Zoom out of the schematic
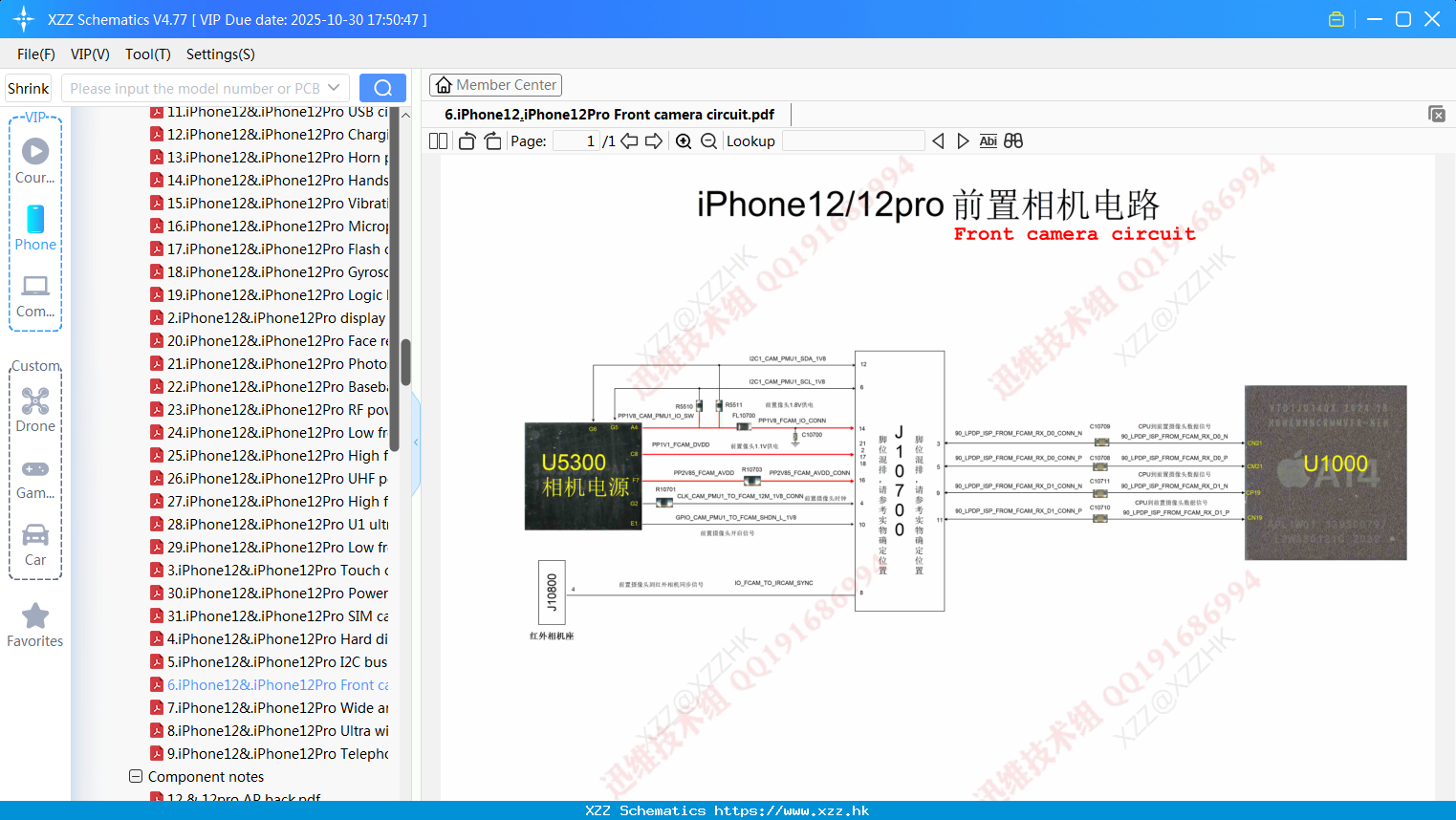This screenshot has height=820, width=1456. 708,140
